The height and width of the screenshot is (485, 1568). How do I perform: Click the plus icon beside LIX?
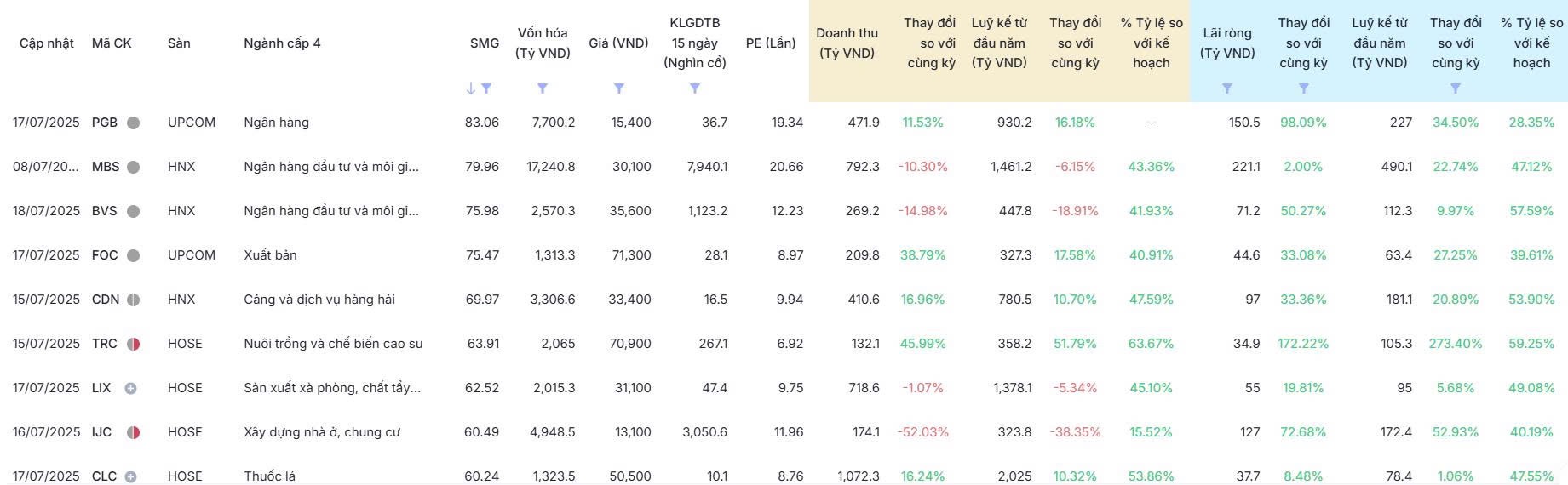130,388
